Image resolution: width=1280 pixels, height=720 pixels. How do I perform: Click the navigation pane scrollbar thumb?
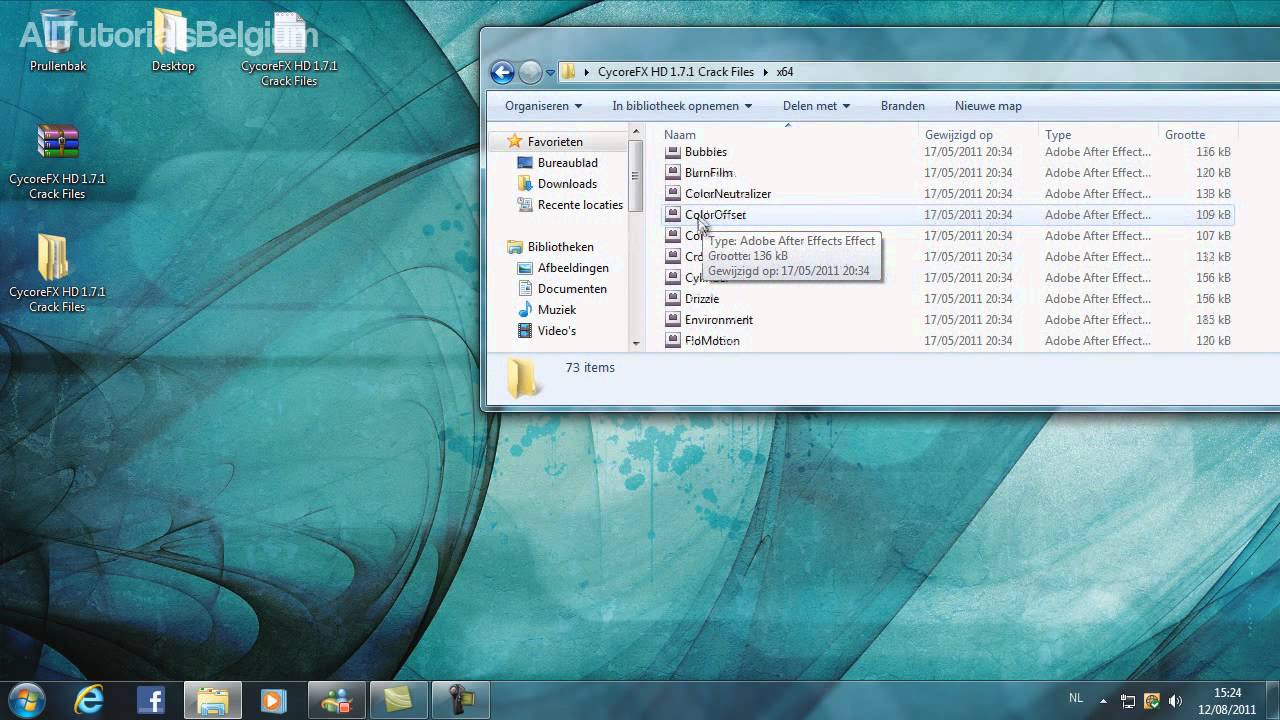click(x=635, y=176)
